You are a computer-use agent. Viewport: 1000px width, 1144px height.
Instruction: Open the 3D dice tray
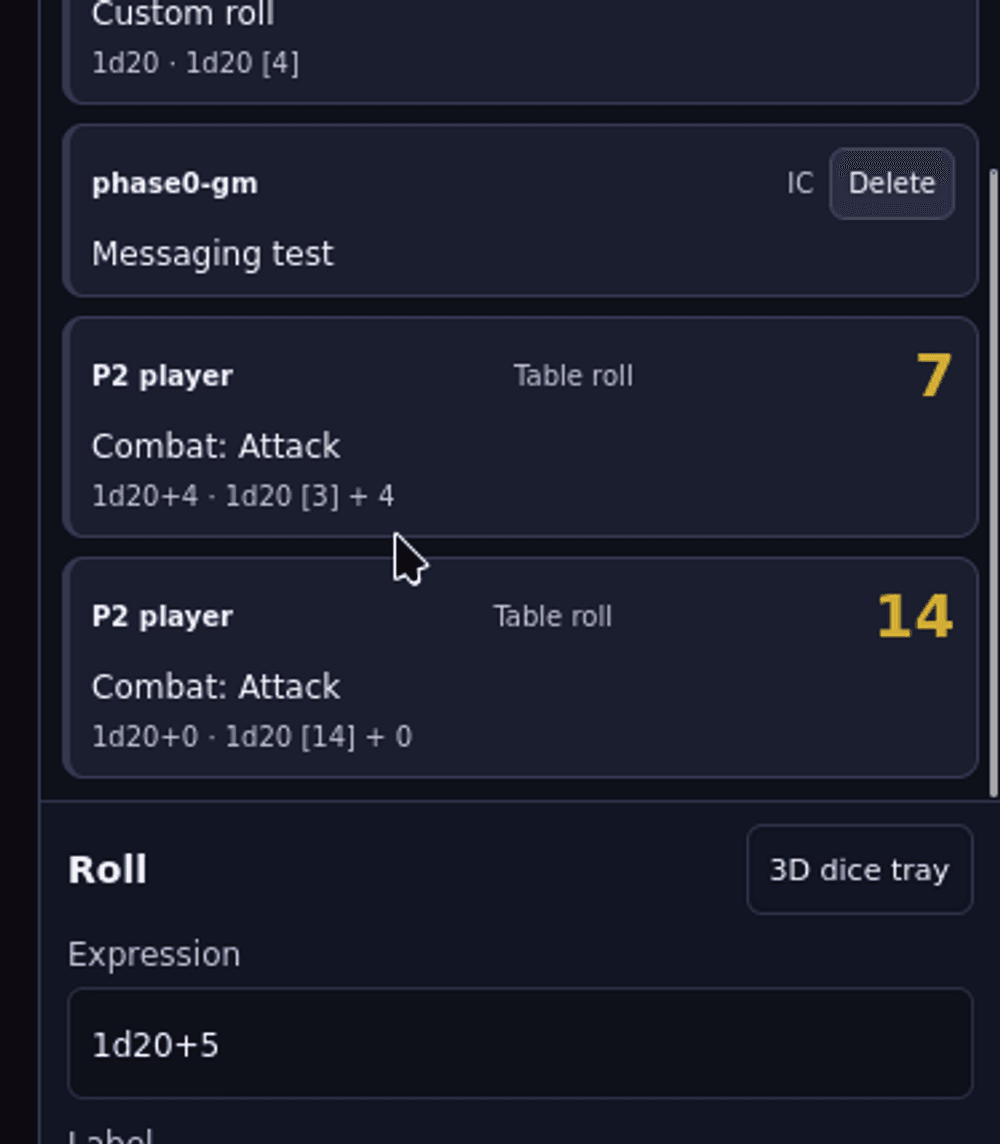pyautogui.click(x=859, y=870)
